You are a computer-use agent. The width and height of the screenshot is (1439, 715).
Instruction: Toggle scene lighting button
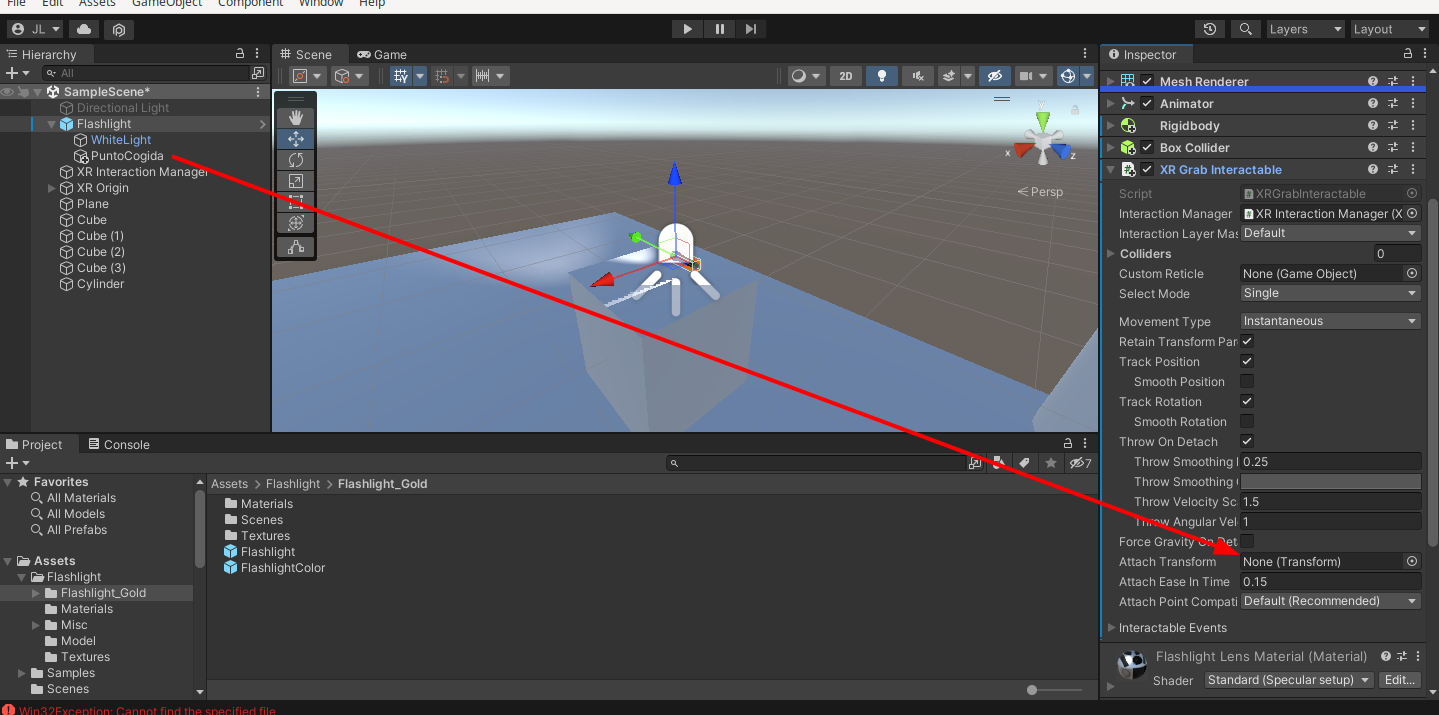[x=881, y=75]
